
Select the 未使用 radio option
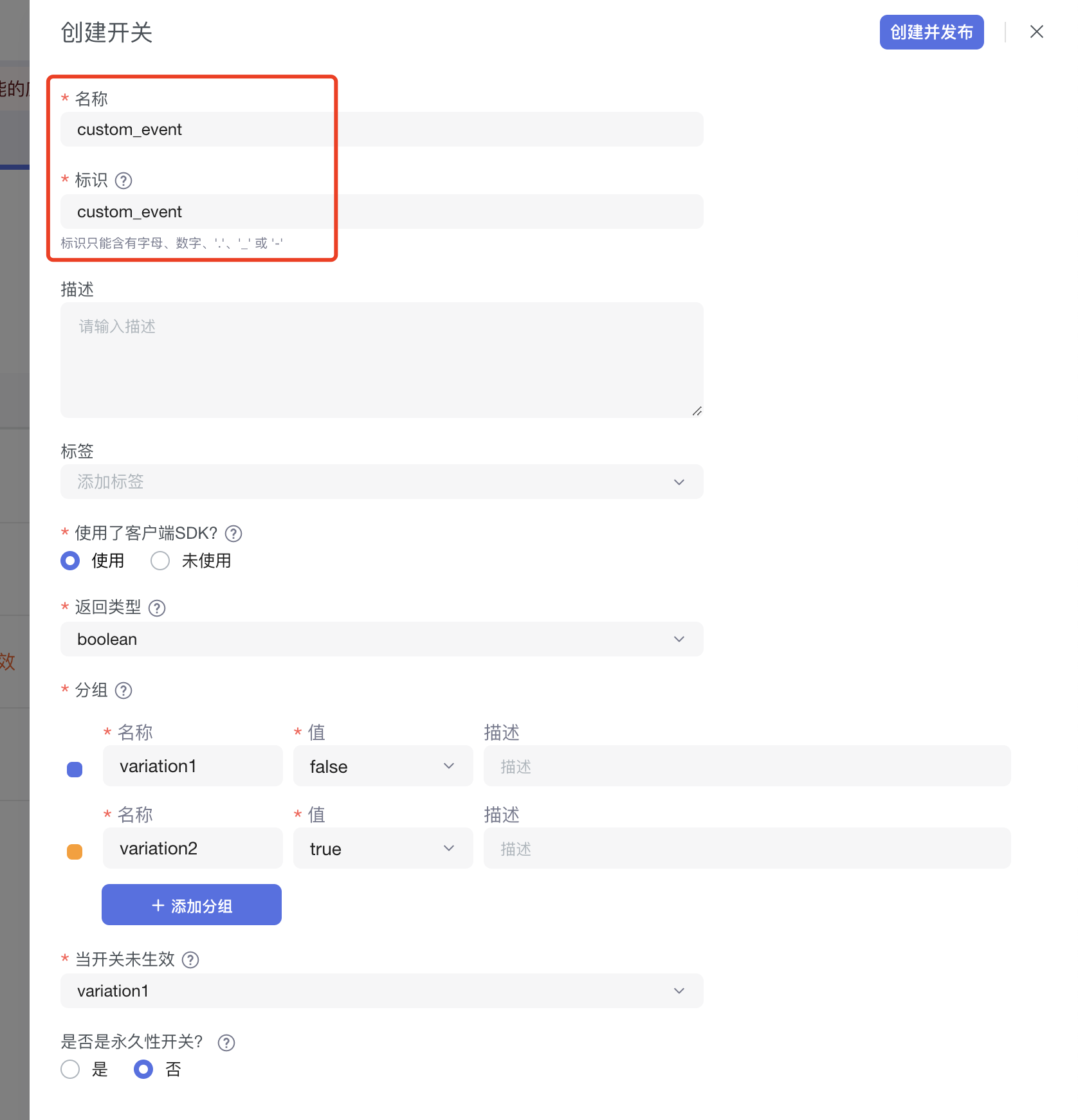tap(160, 561)
